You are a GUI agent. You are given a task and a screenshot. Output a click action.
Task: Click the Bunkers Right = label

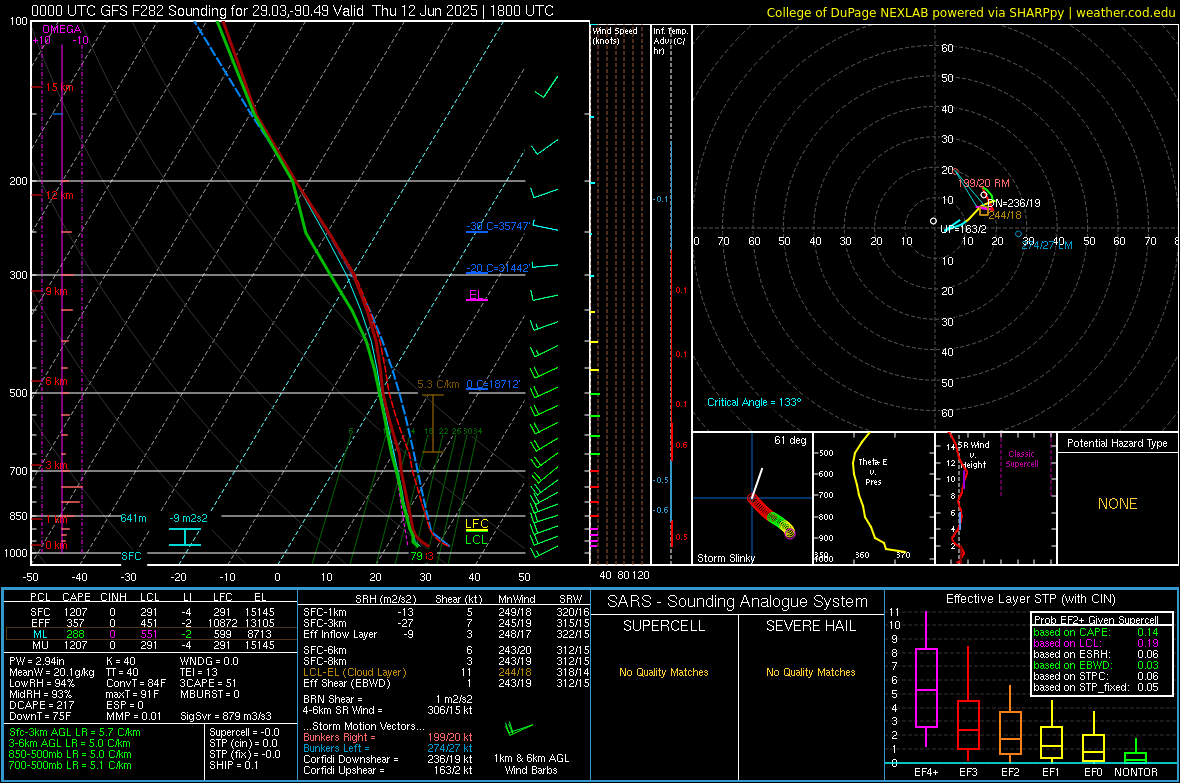click(339, 737)
